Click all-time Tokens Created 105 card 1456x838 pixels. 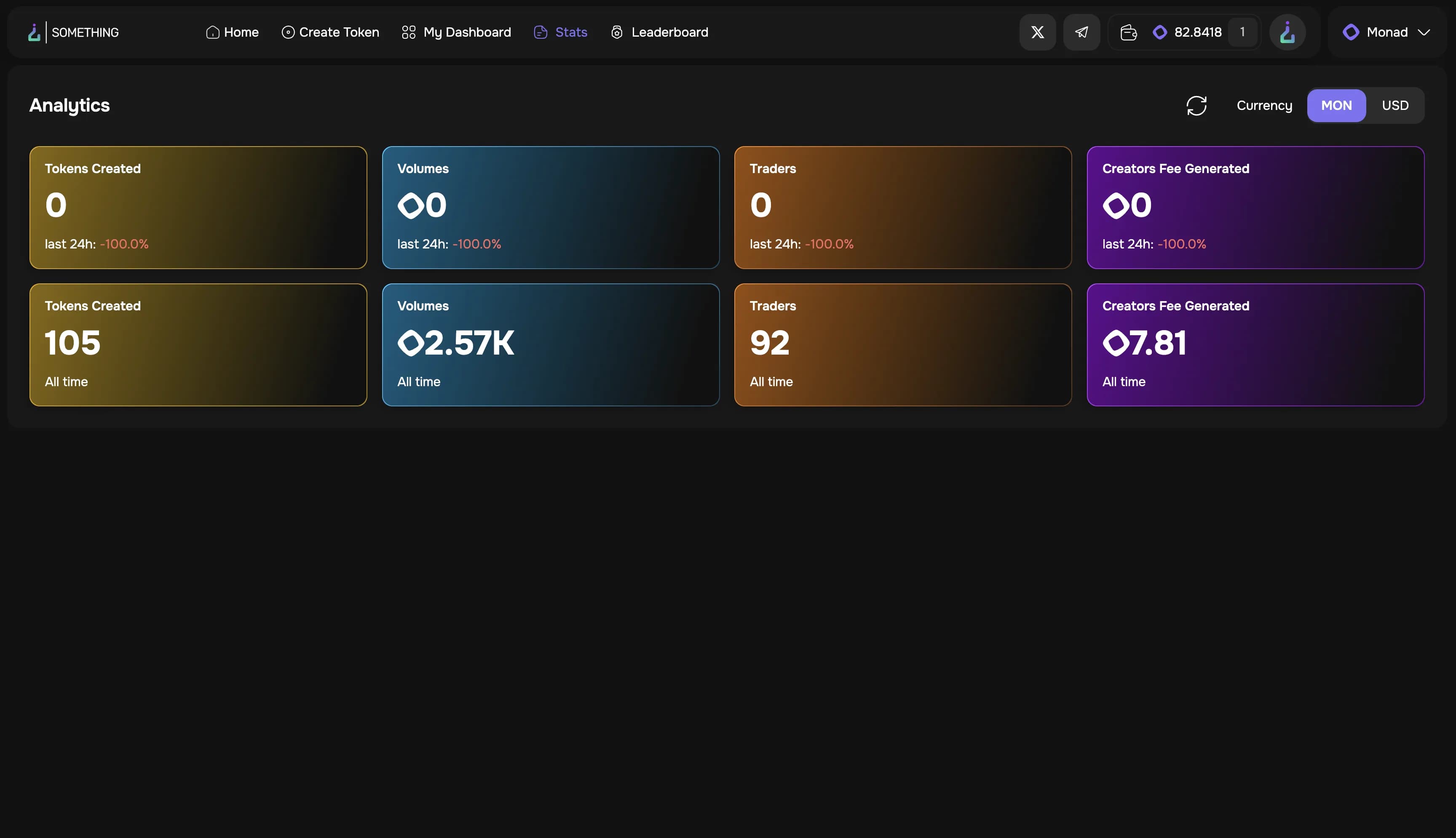tap(198, 345)
